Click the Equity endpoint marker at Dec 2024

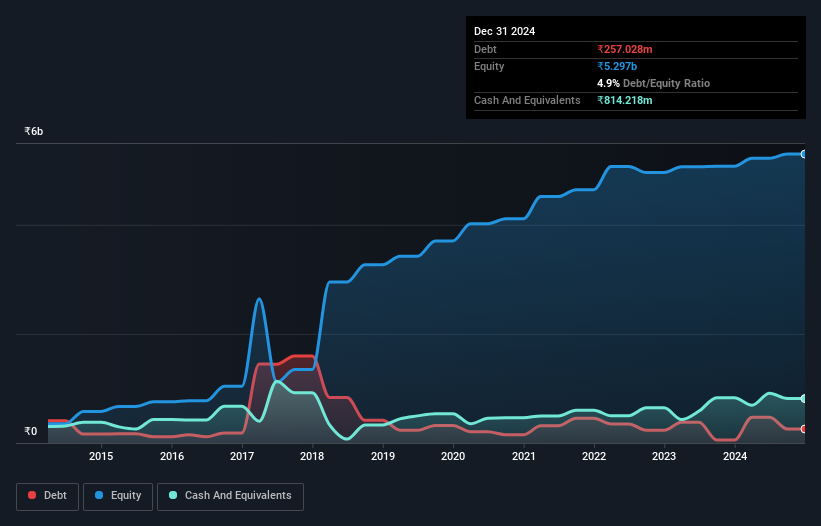point(804,154)
